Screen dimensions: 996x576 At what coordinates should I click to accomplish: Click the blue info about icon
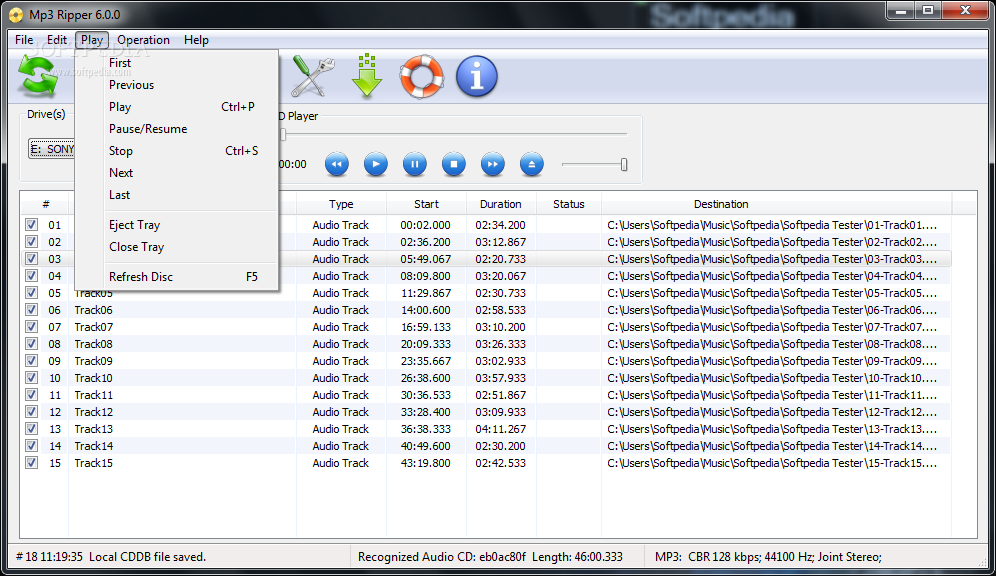476,76
